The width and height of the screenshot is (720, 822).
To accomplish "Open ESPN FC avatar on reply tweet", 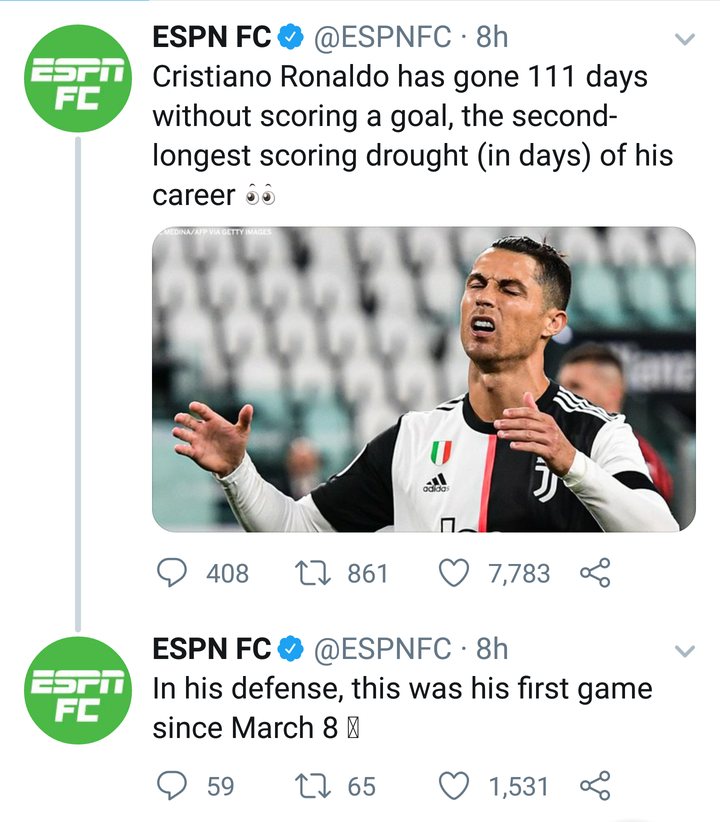I will [78, 692].
